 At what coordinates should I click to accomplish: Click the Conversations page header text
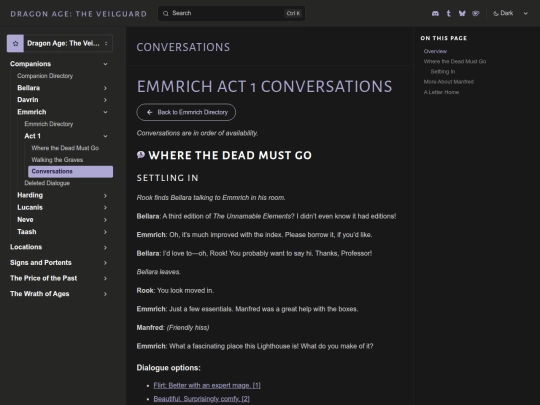tap(183, 47)
